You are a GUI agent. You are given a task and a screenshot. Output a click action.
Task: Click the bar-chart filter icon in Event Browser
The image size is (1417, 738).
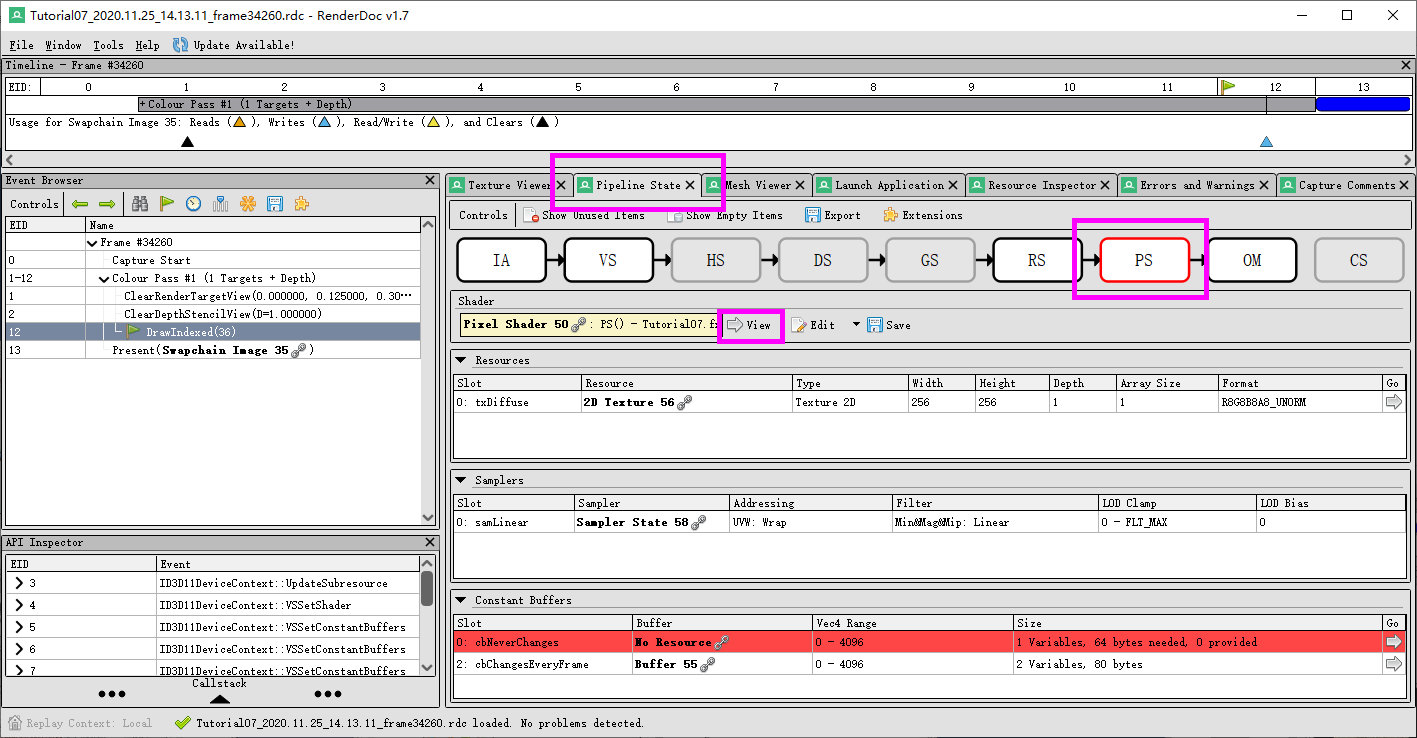click(x=220, y=204)
